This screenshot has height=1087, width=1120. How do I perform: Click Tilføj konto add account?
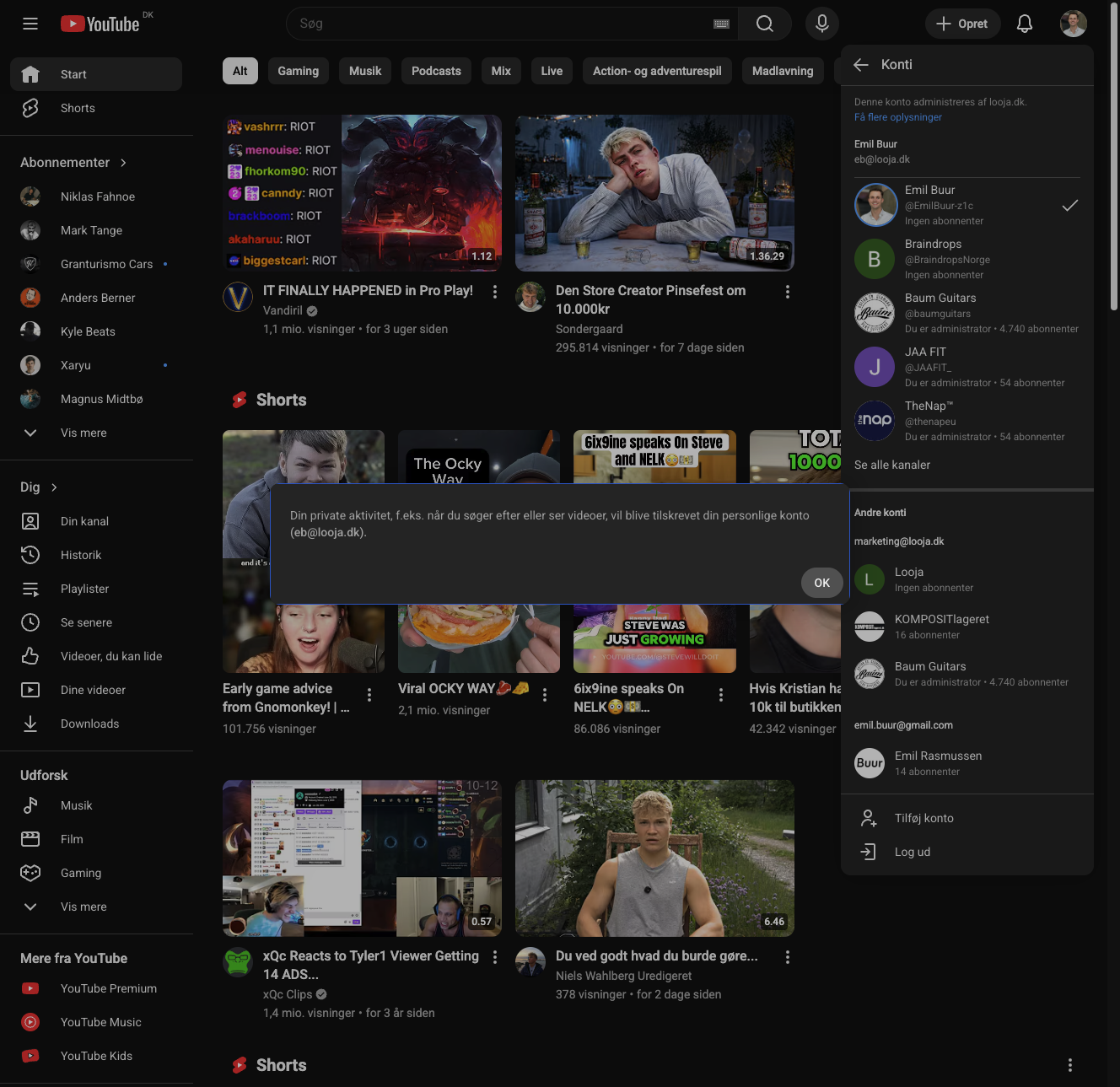pyautogui.click(x=967, y=818)
